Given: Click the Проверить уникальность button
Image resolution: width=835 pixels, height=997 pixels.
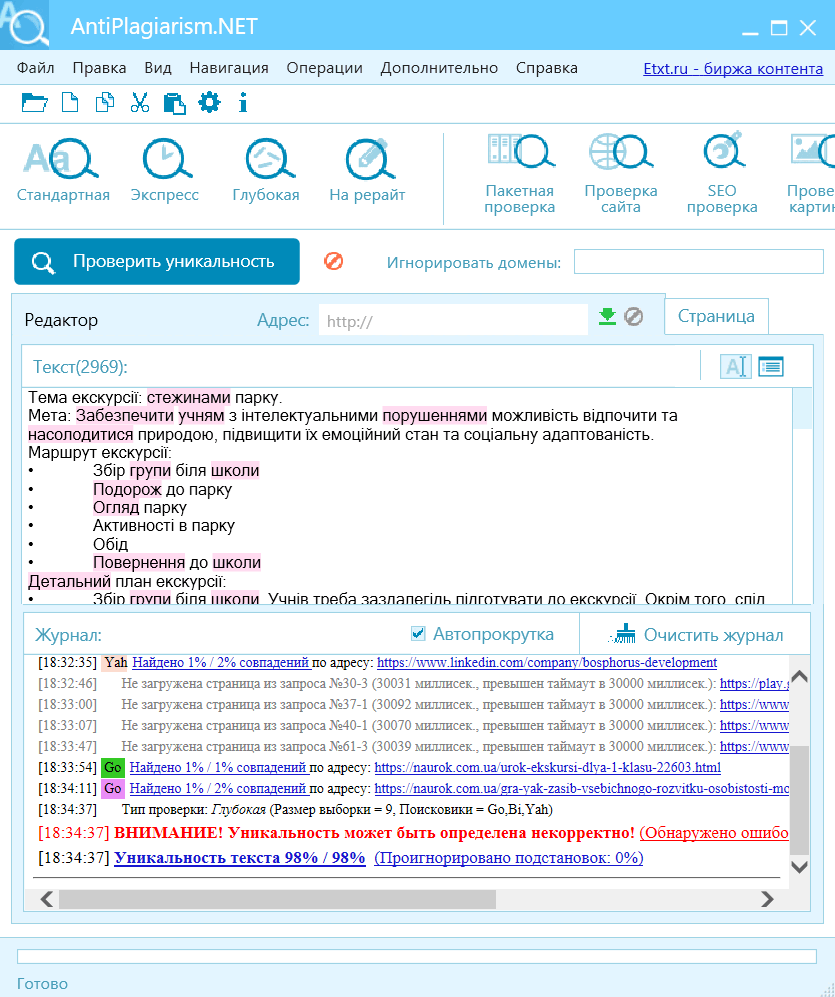Looking at the screenshot, I should point(157,261).
